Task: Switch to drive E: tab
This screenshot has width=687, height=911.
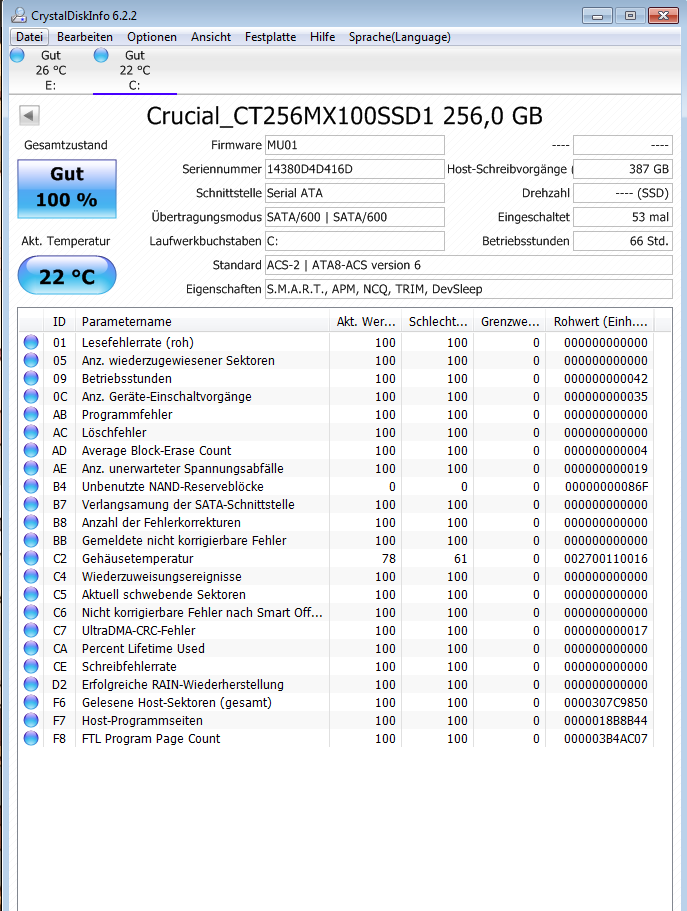Action: coord(51,70)
